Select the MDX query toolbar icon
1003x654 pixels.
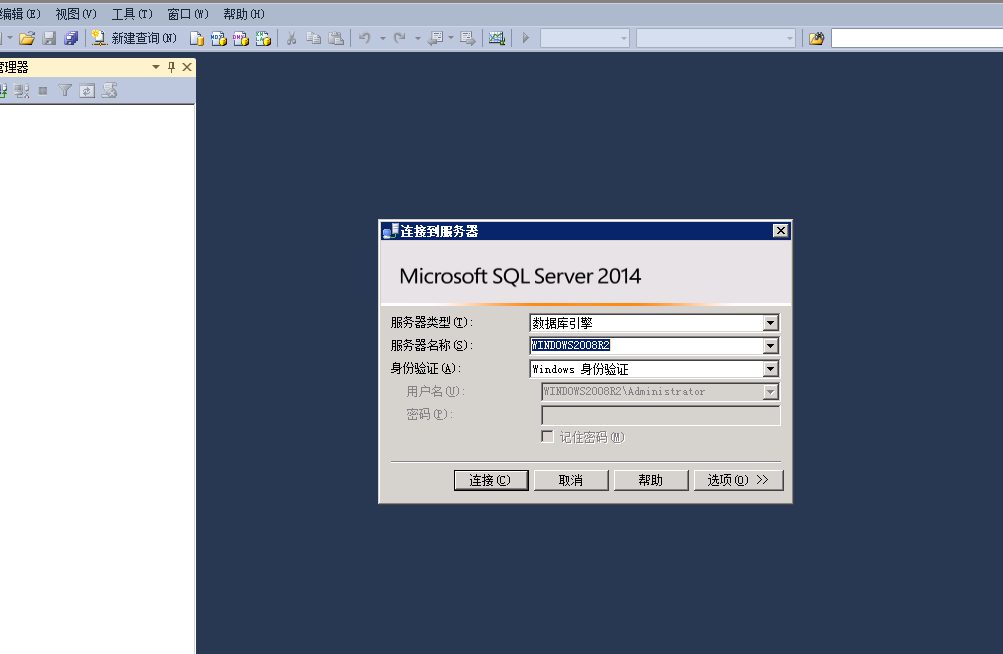(x=220, y=38)
